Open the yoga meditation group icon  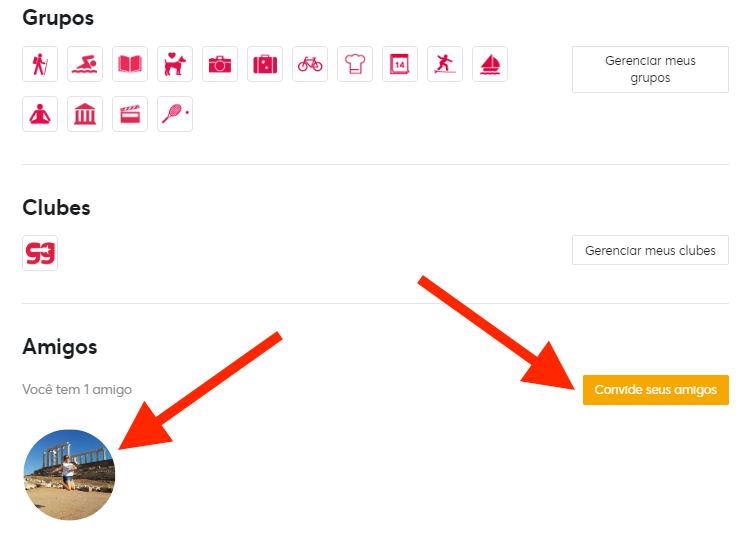(40, 114)
